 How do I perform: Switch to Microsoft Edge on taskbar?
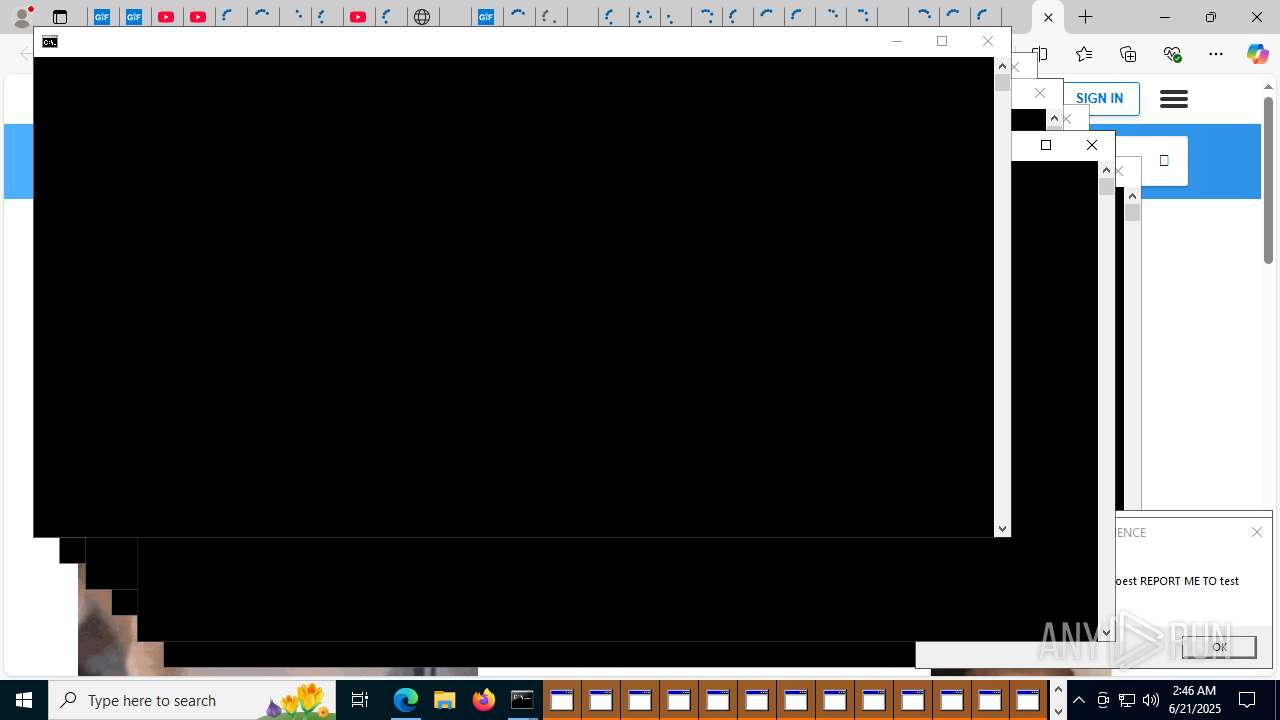(x=405, y=700)
